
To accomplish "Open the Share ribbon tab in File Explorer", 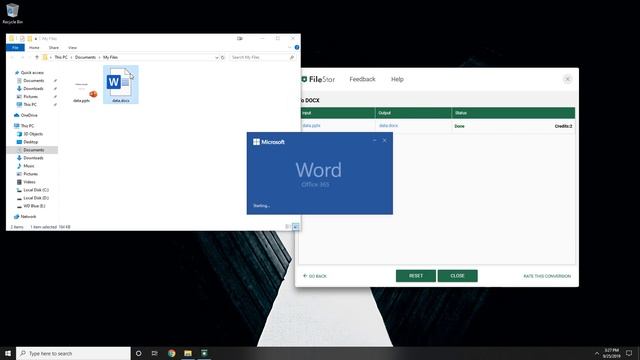I will [54, 48].
